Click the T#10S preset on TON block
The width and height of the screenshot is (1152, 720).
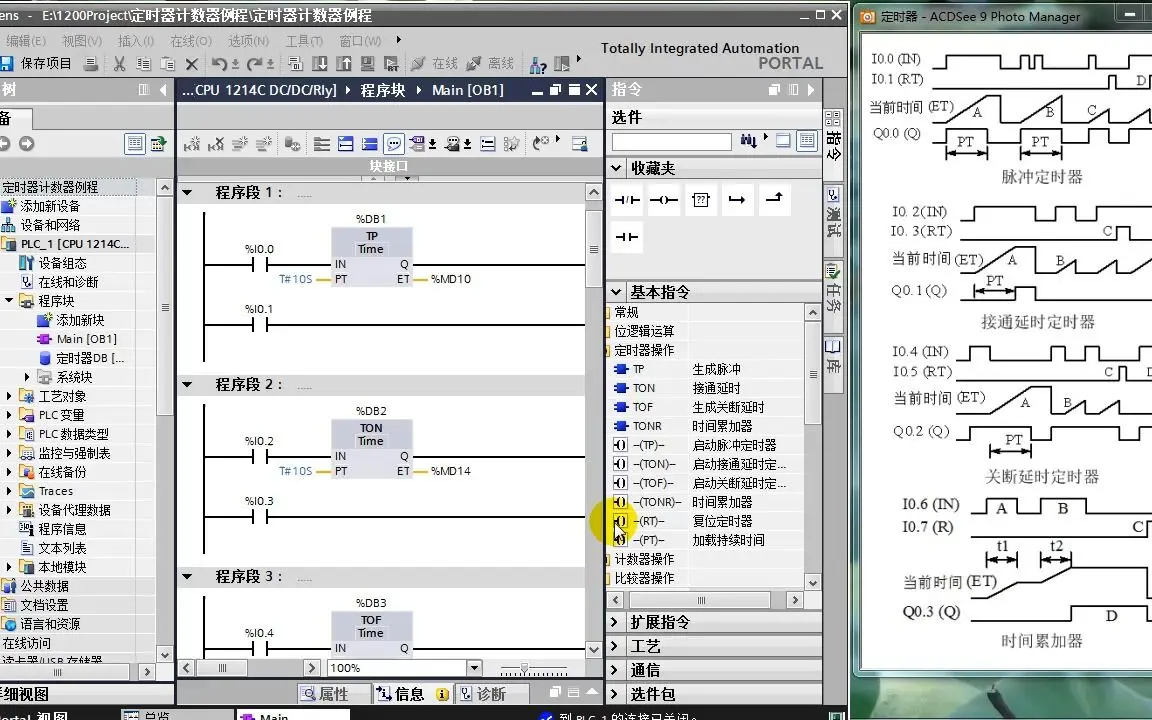(x=295, y=471)
